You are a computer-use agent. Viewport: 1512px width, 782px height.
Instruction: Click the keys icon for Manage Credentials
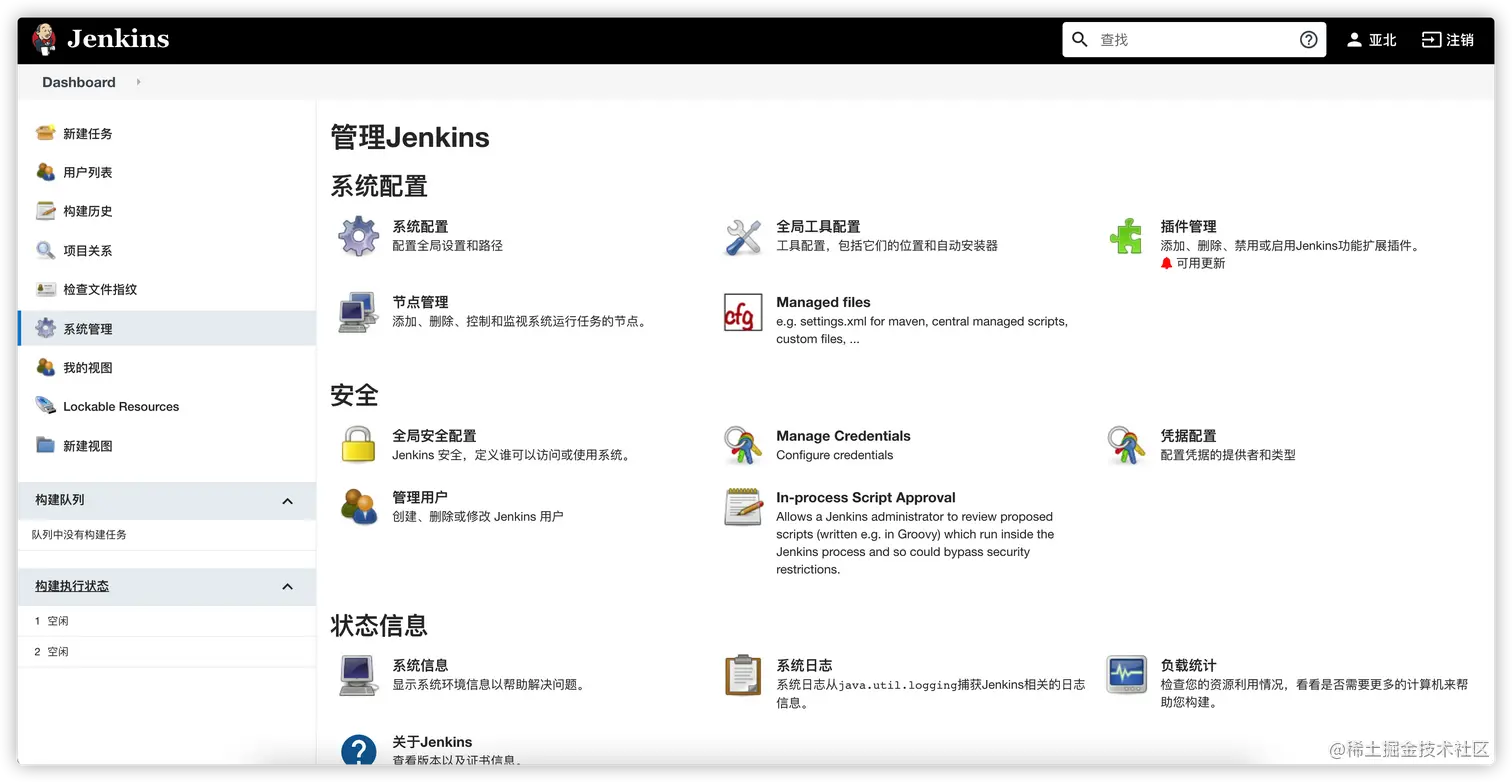click(743, 445)
